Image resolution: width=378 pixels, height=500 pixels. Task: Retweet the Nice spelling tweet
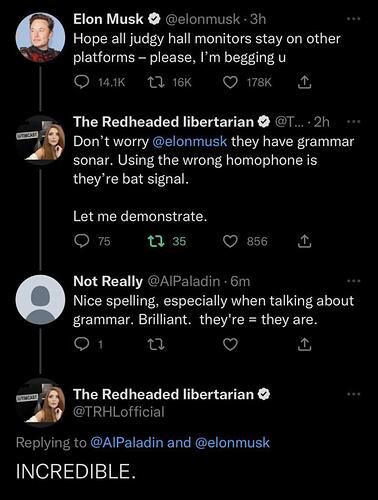[x=156, y=344]
